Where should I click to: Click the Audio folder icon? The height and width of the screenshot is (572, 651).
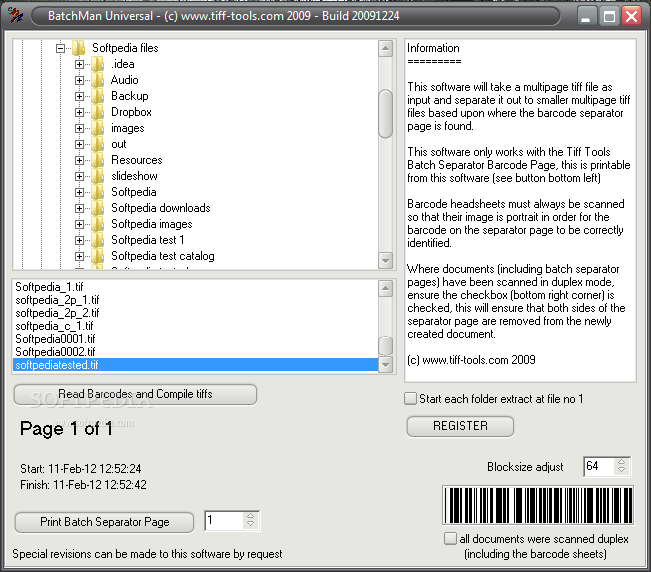(x=97, y=80)
